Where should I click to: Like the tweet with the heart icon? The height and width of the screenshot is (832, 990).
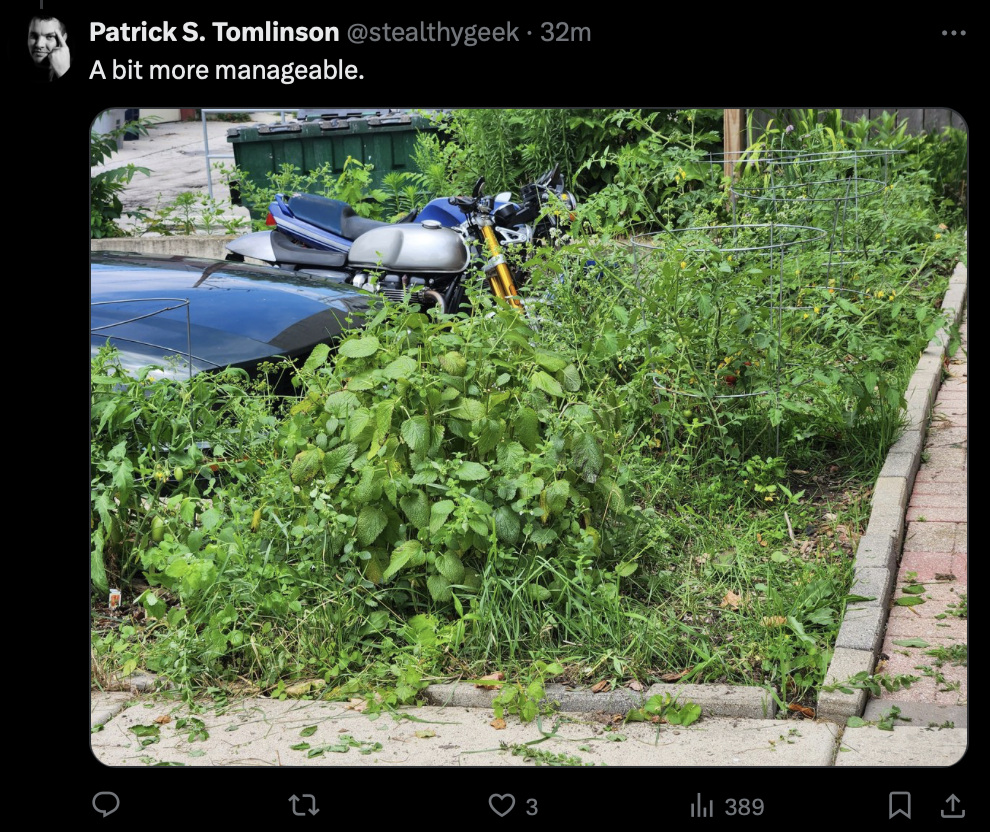pos(502,805)
